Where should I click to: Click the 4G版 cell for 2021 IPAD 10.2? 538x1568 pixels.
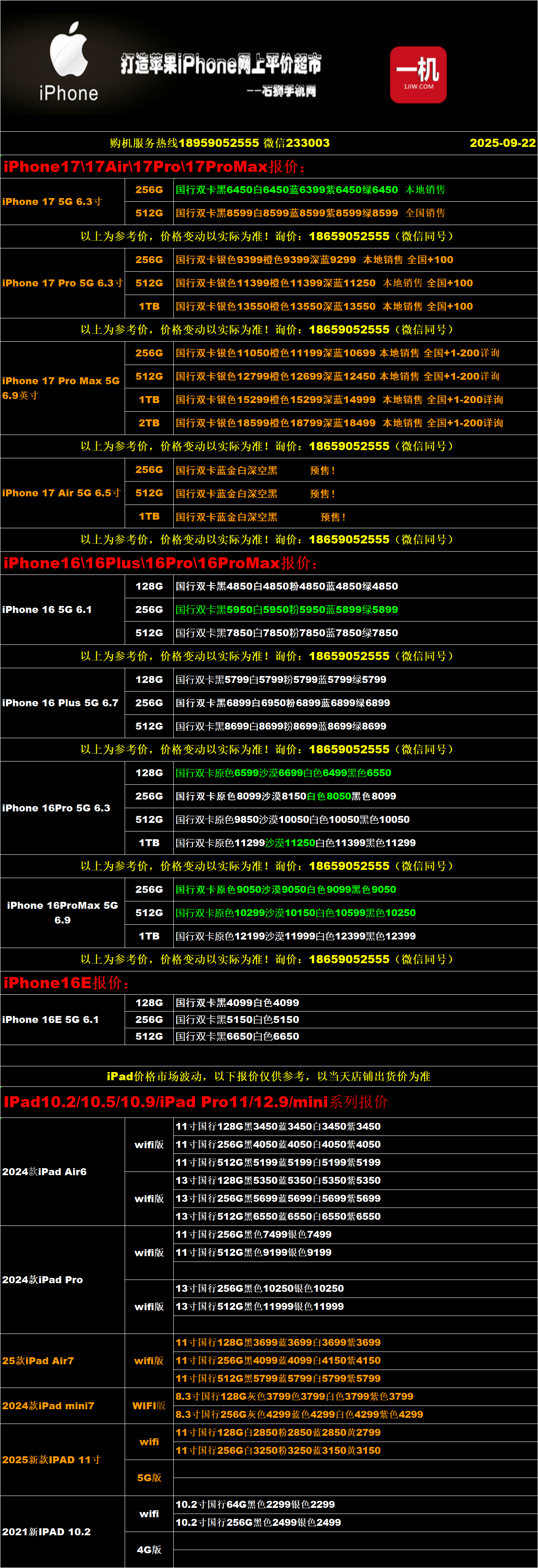tap(149, 1550)
